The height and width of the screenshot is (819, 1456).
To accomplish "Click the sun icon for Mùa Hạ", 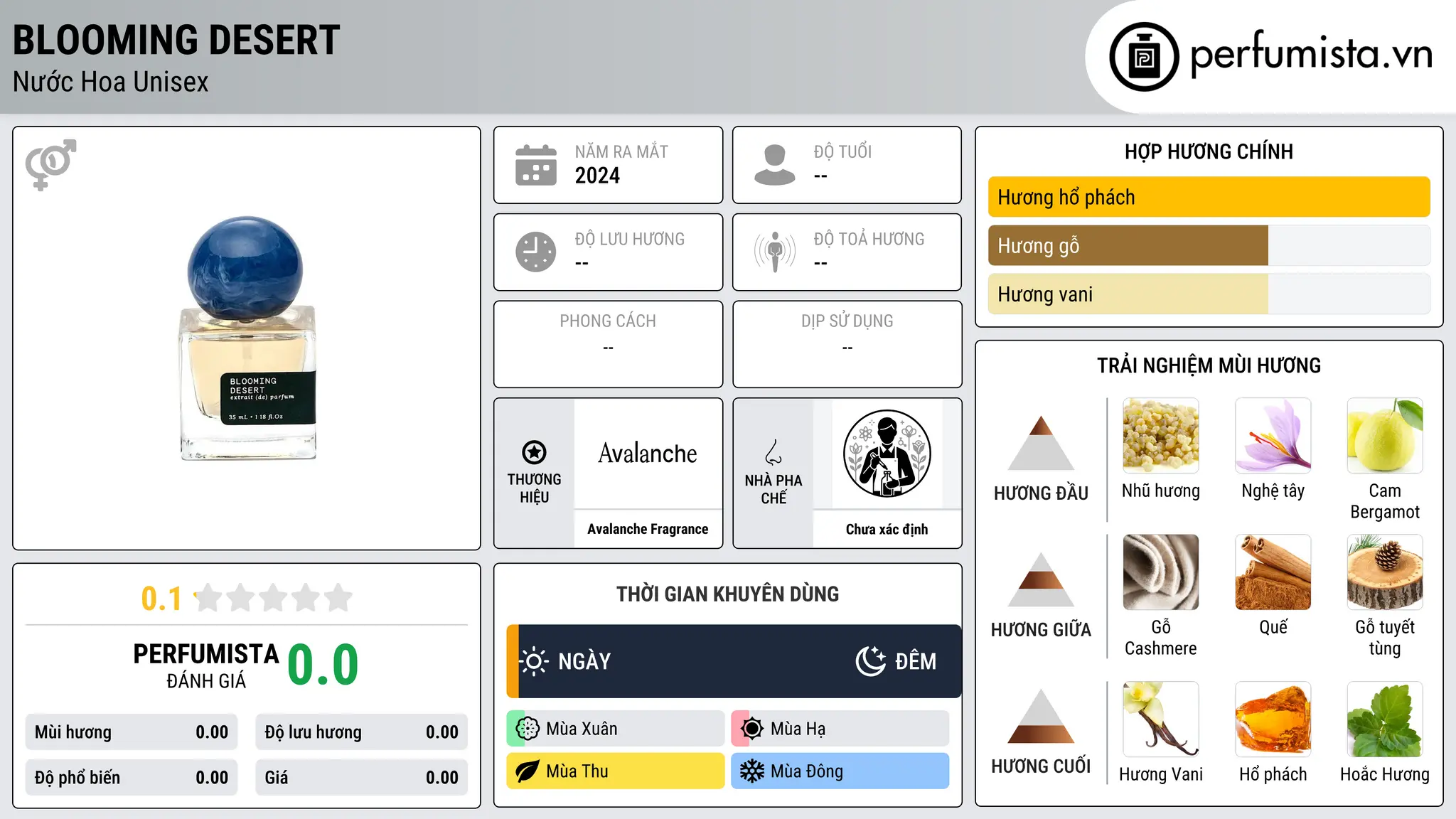I will tap(752, 729).
